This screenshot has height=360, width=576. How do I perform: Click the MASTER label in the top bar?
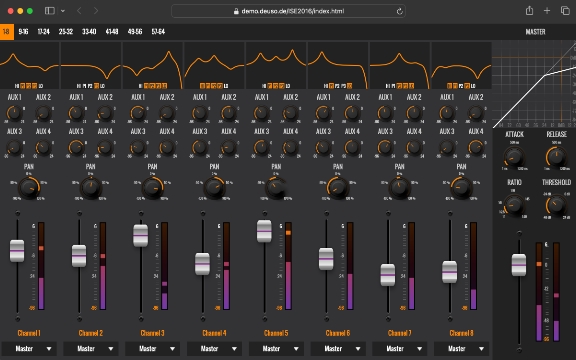click(535, 32)
